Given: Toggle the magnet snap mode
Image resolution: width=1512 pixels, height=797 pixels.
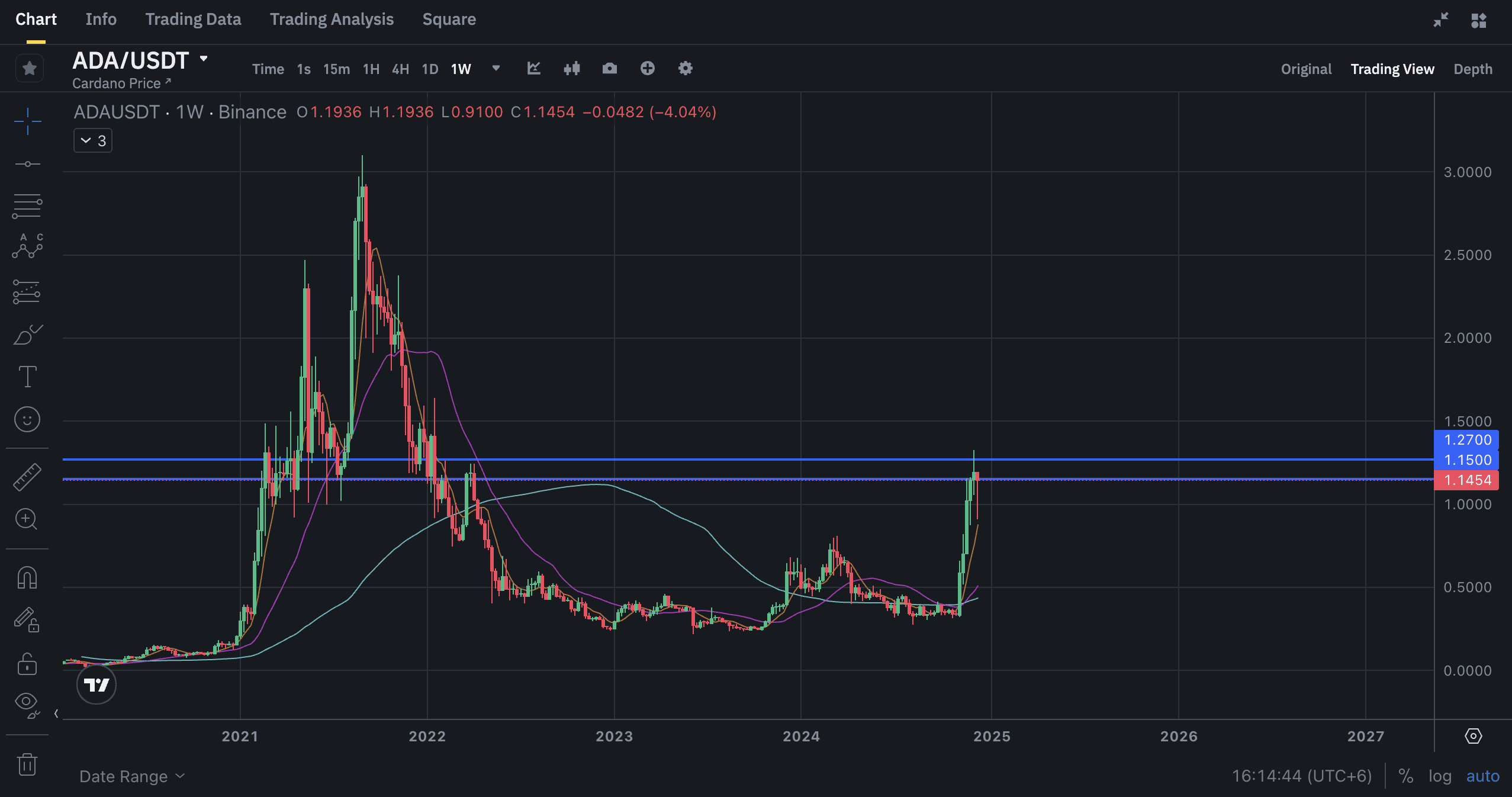Looking at the screenshot, I should click(27, 577).
